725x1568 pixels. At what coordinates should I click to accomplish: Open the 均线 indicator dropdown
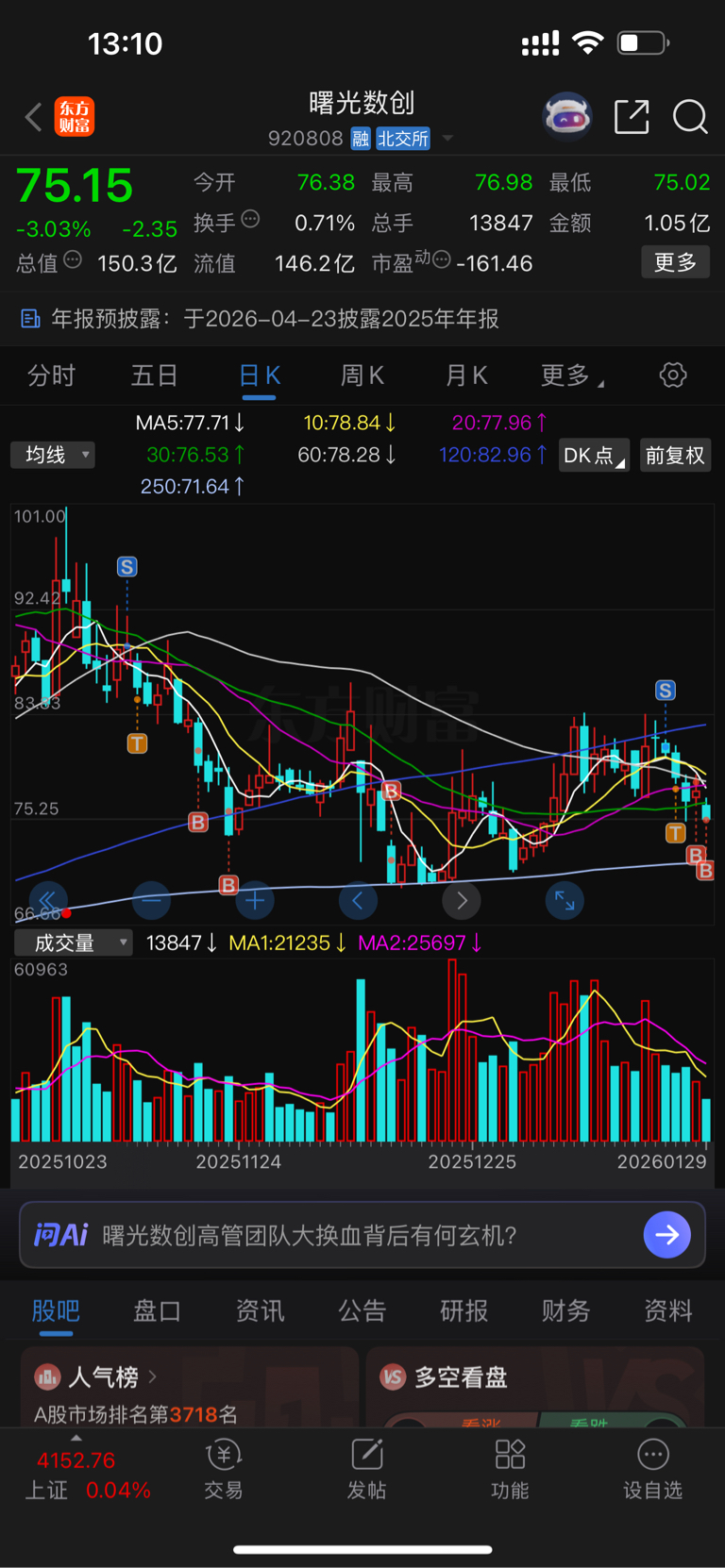53,455
